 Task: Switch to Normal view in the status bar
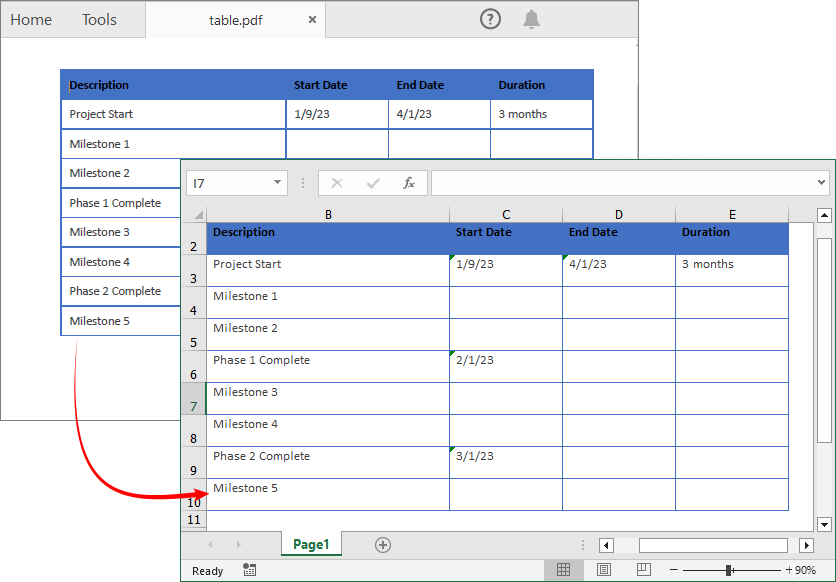click(x=564, y=569)
